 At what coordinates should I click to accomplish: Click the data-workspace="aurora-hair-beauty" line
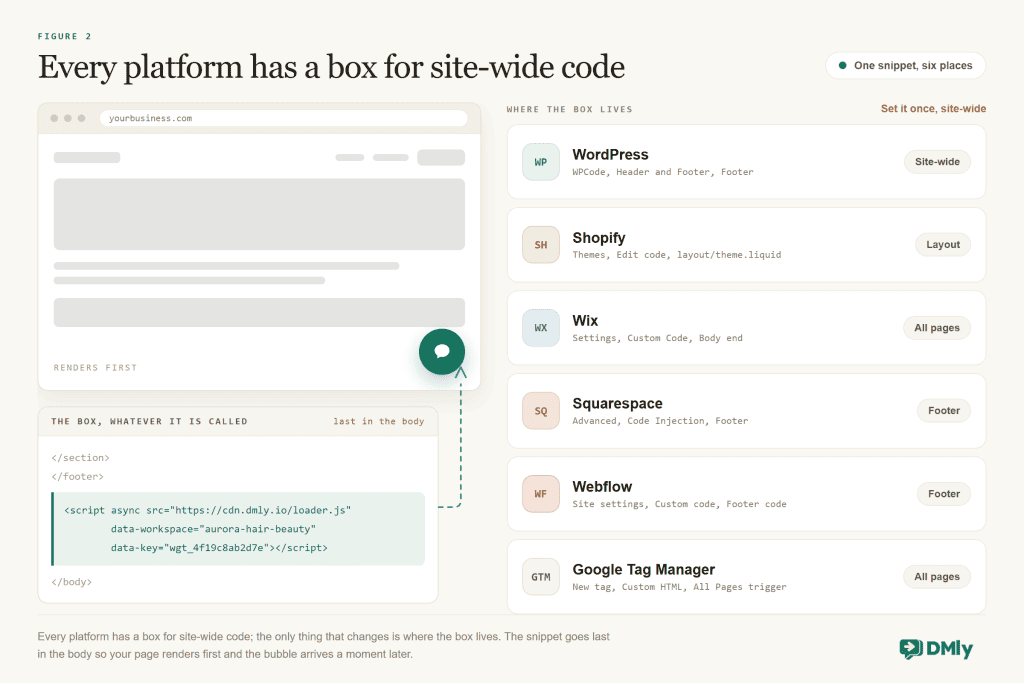[x=213, y=529]
